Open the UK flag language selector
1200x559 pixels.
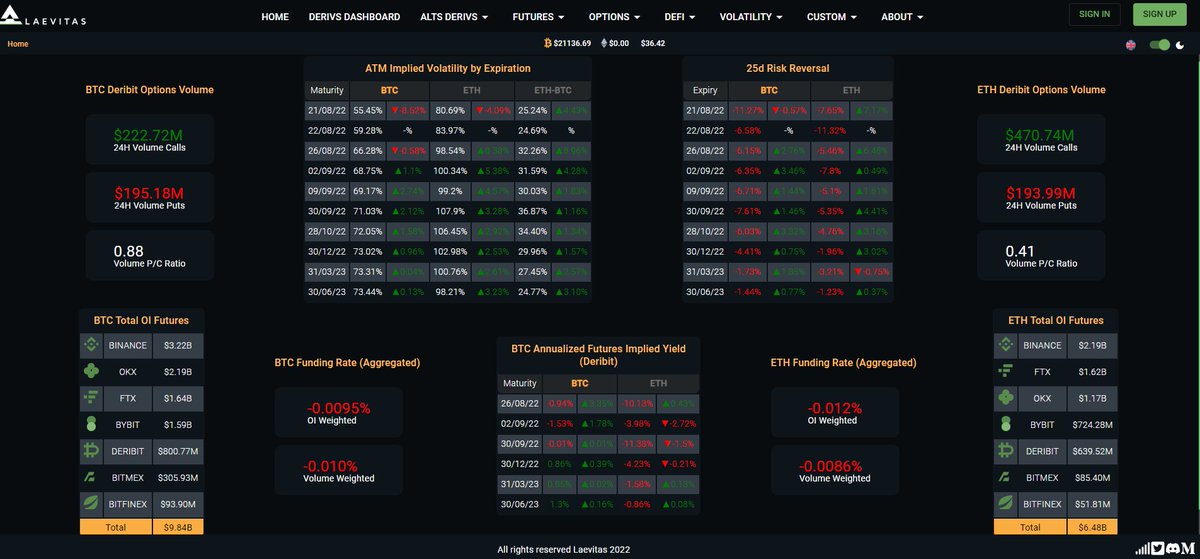(1131, 44)
